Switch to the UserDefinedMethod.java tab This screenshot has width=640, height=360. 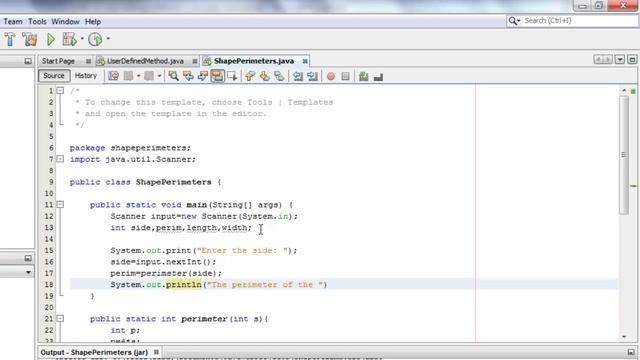(x=145, y=61)
